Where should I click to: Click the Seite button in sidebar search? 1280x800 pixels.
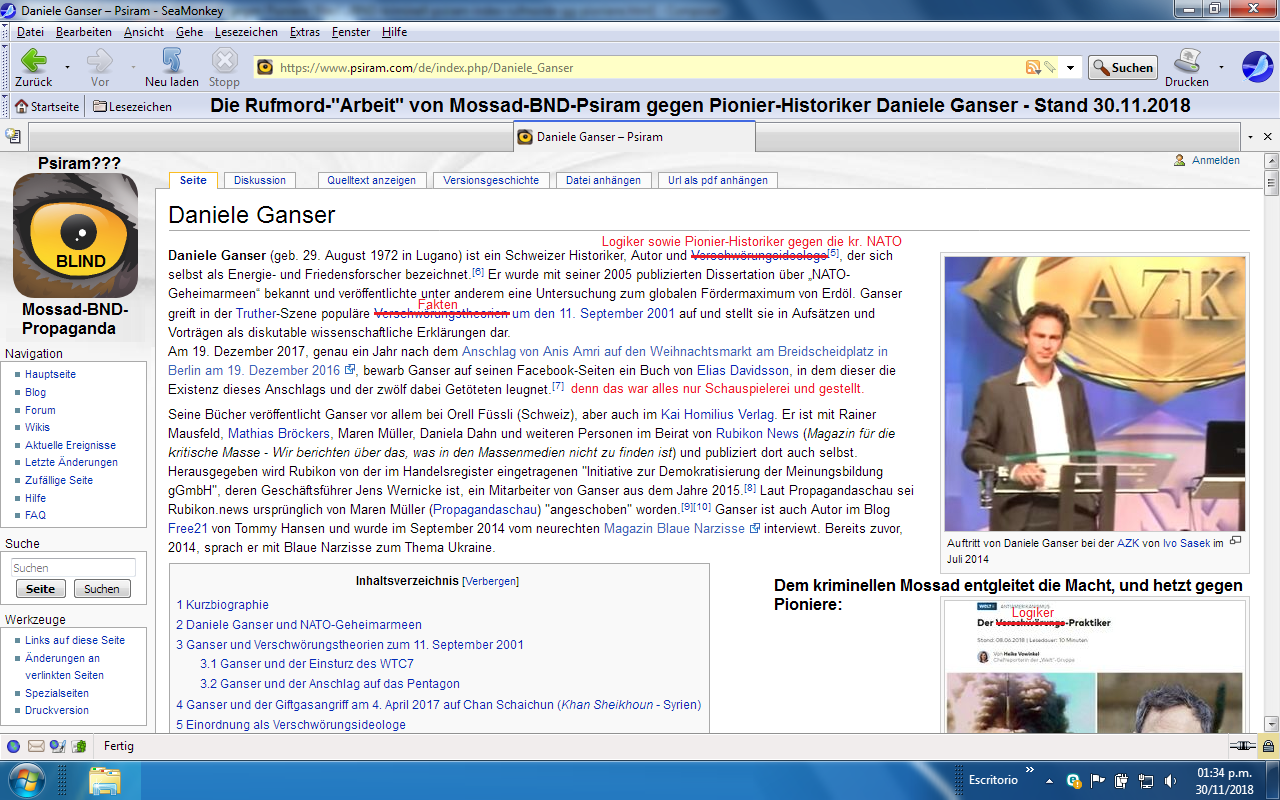(40, 589)
